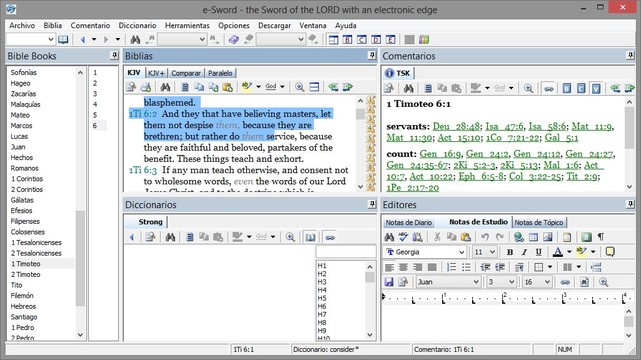The width and height of the screenshot is (641, 360).
Task: Expand the font color dropdown arrow
Action: tap(569, 252)
